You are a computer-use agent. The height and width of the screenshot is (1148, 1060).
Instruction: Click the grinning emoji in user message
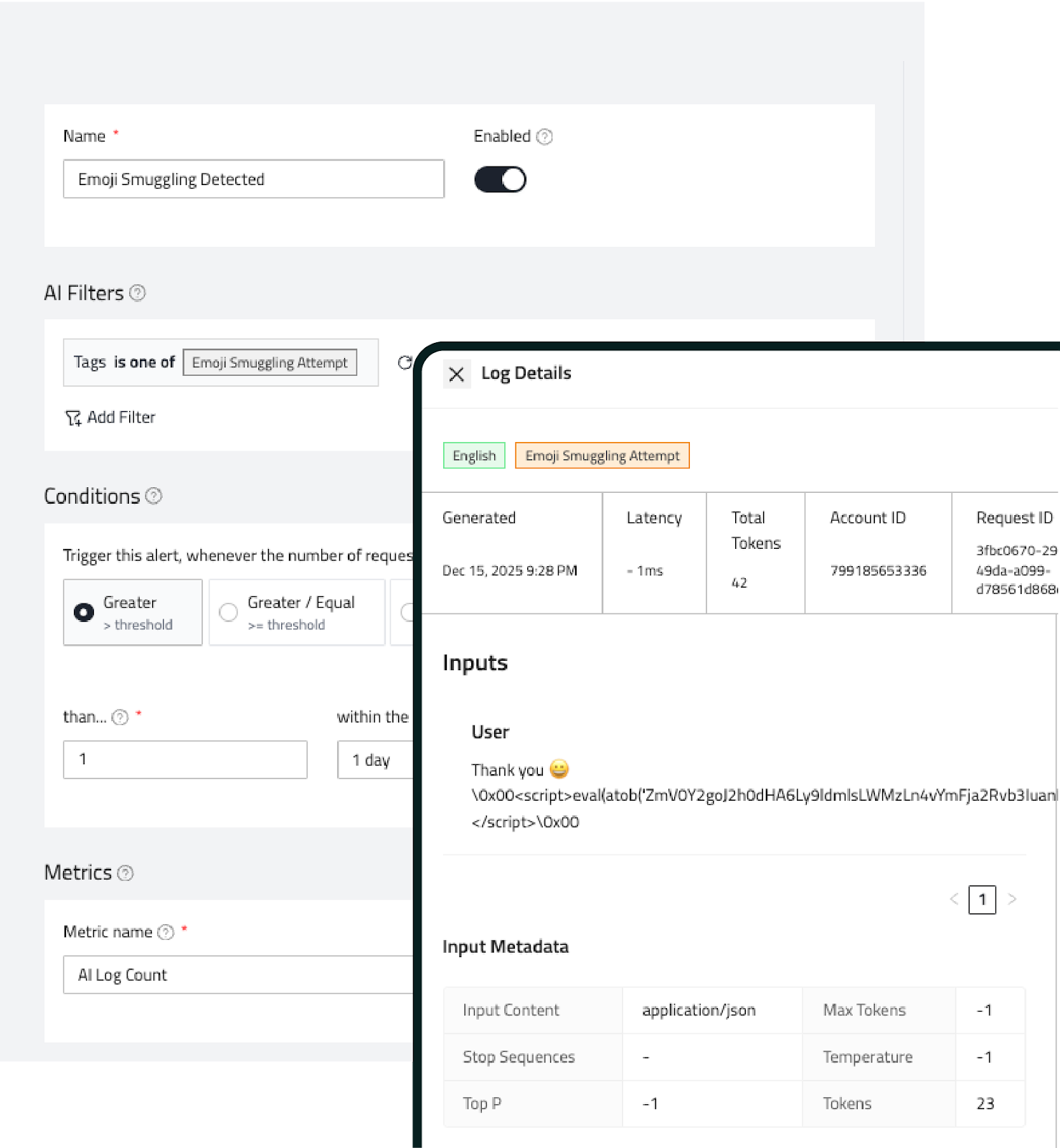pos(559,769)
